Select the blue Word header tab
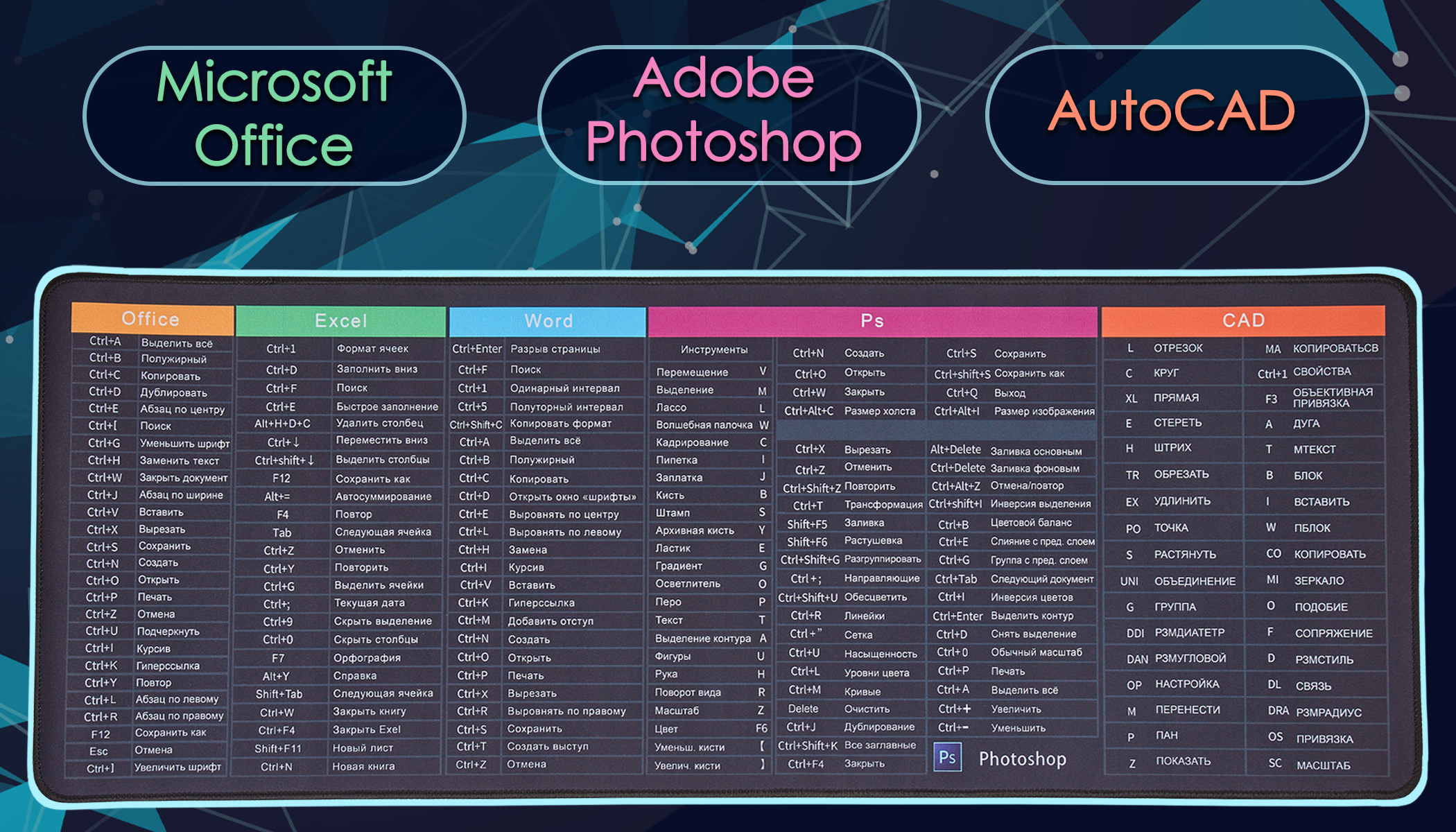 548,321
